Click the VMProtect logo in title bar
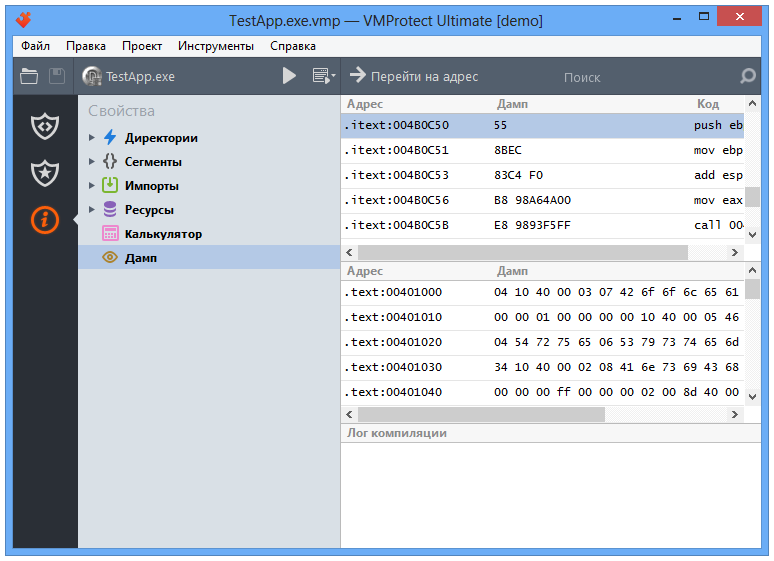Screen dimensions: 774x561 click(x=23, y=20)
